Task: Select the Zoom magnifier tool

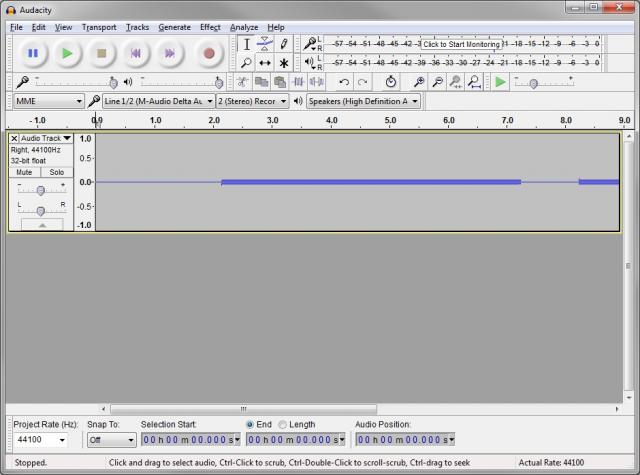Action: [x=247, y=62]
